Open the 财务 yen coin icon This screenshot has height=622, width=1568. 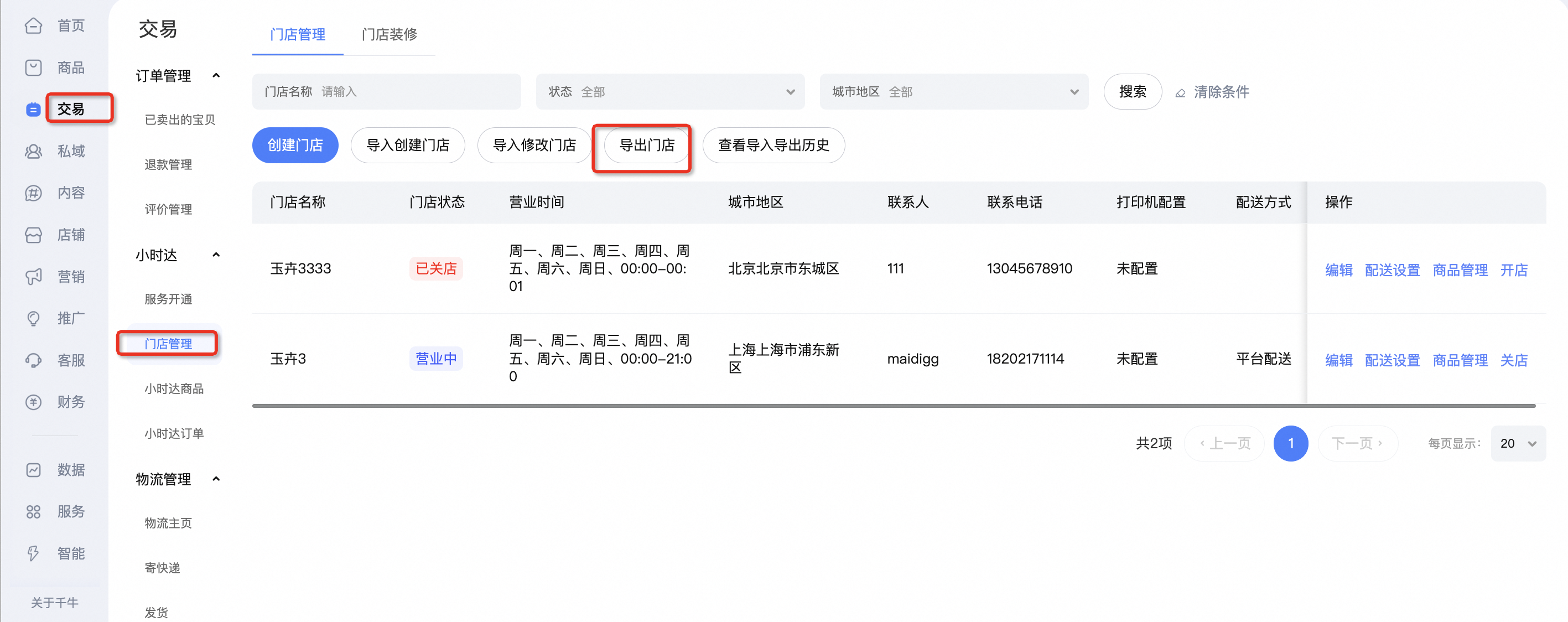(x=34, y=402)
